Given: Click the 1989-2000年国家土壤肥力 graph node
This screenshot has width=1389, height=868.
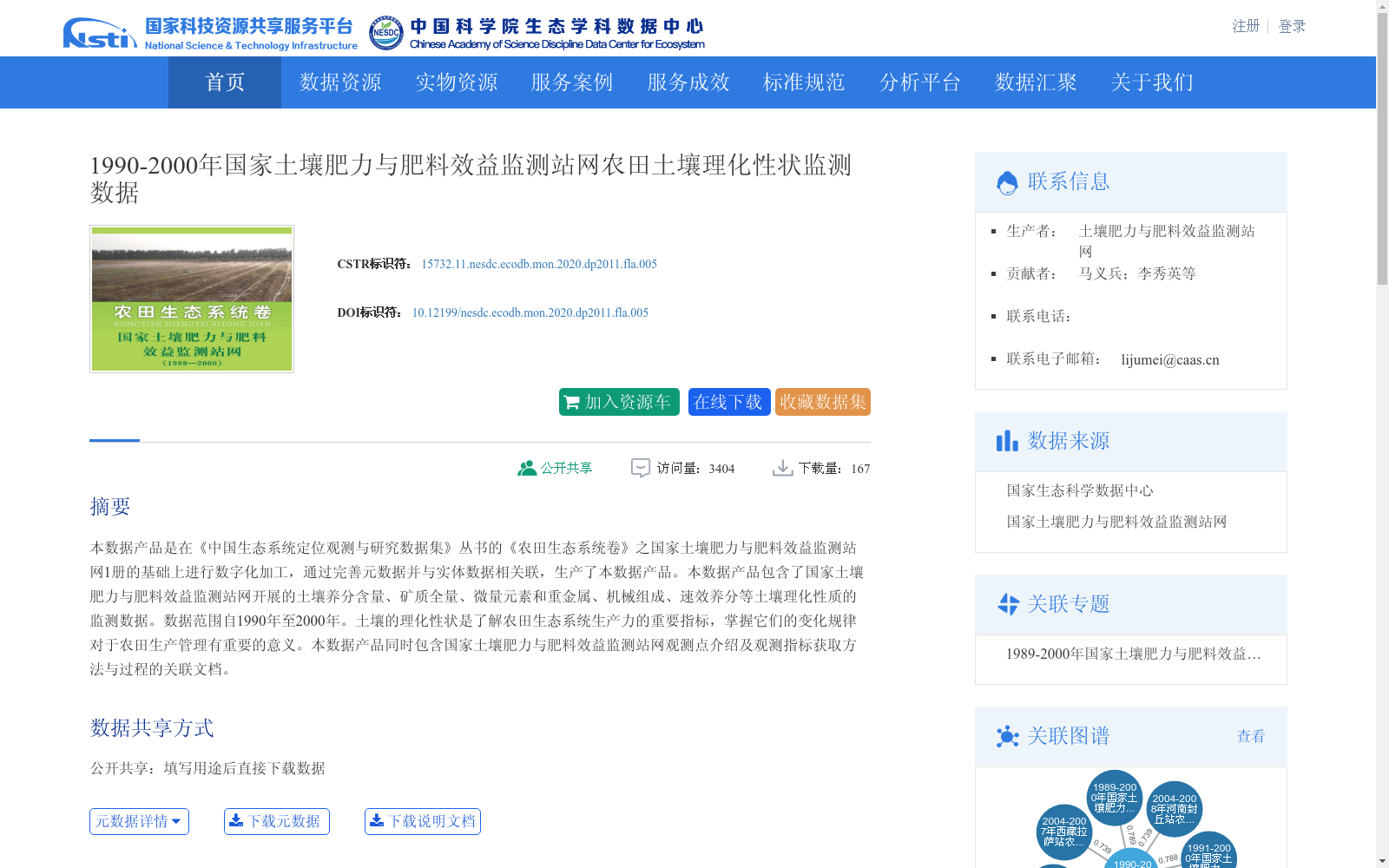Looking at the screenshot, I should (x=1115, y=798).
